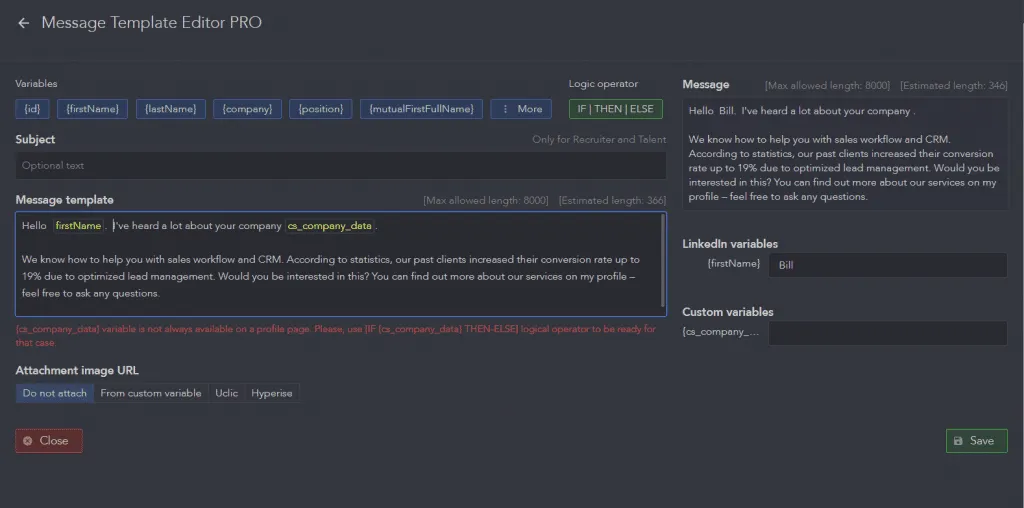The height and width of the screenshot is (508, 1024).
Task: Click the Message preview text box
Action: point(846,154)
